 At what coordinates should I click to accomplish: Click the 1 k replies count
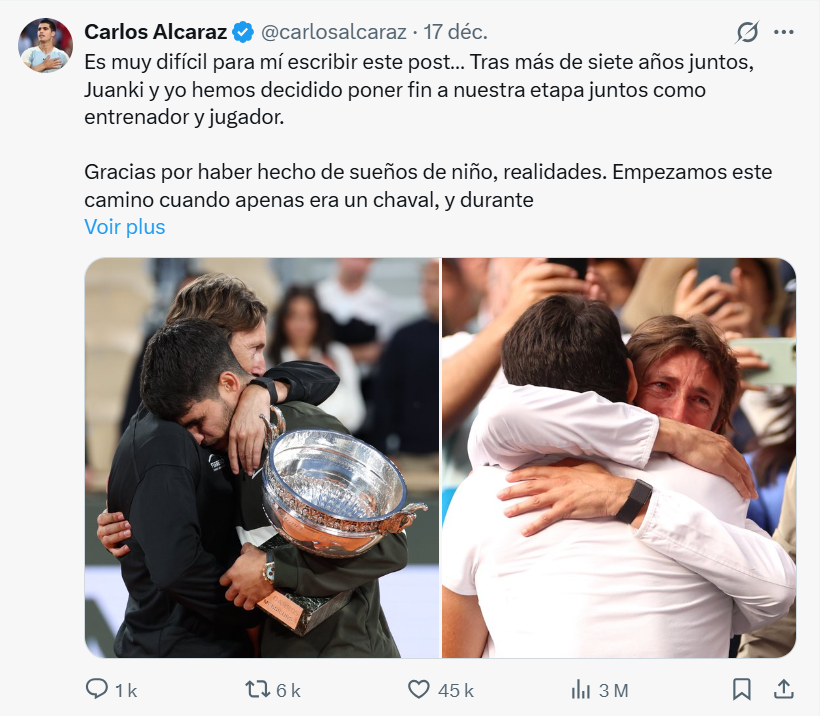126,690
